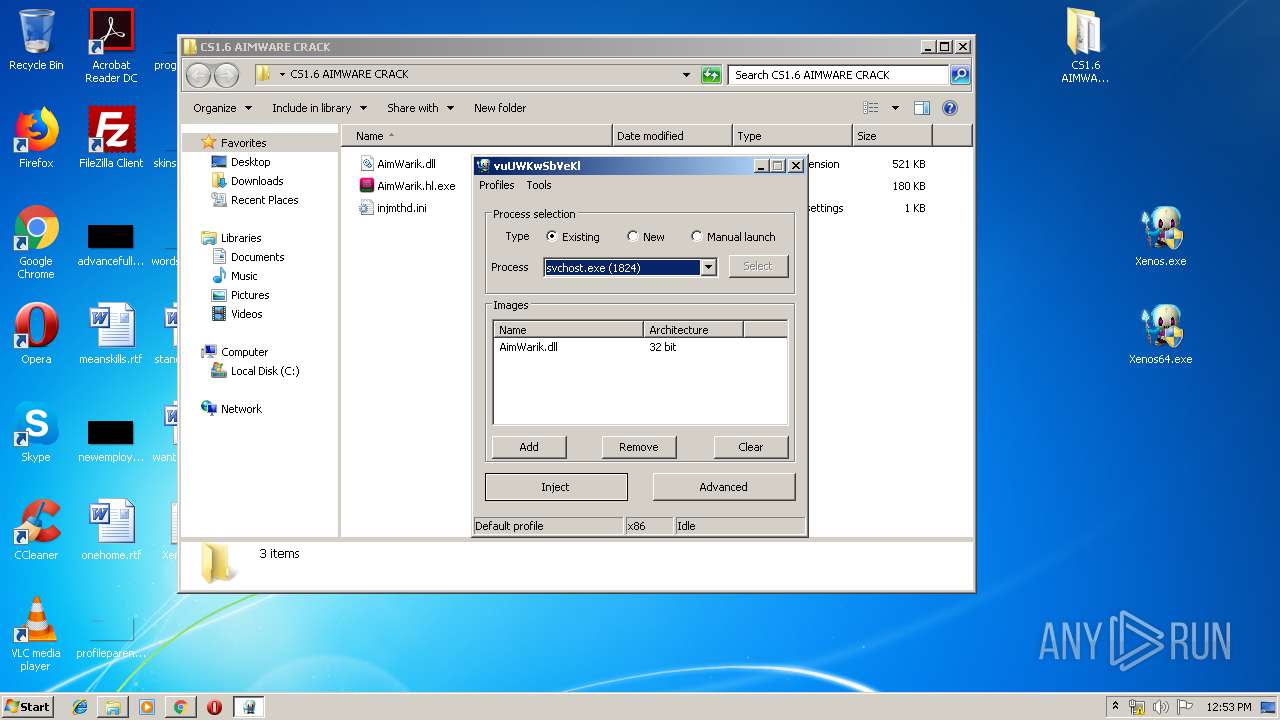Click the search magnifier icon

[x=959, y=75]
